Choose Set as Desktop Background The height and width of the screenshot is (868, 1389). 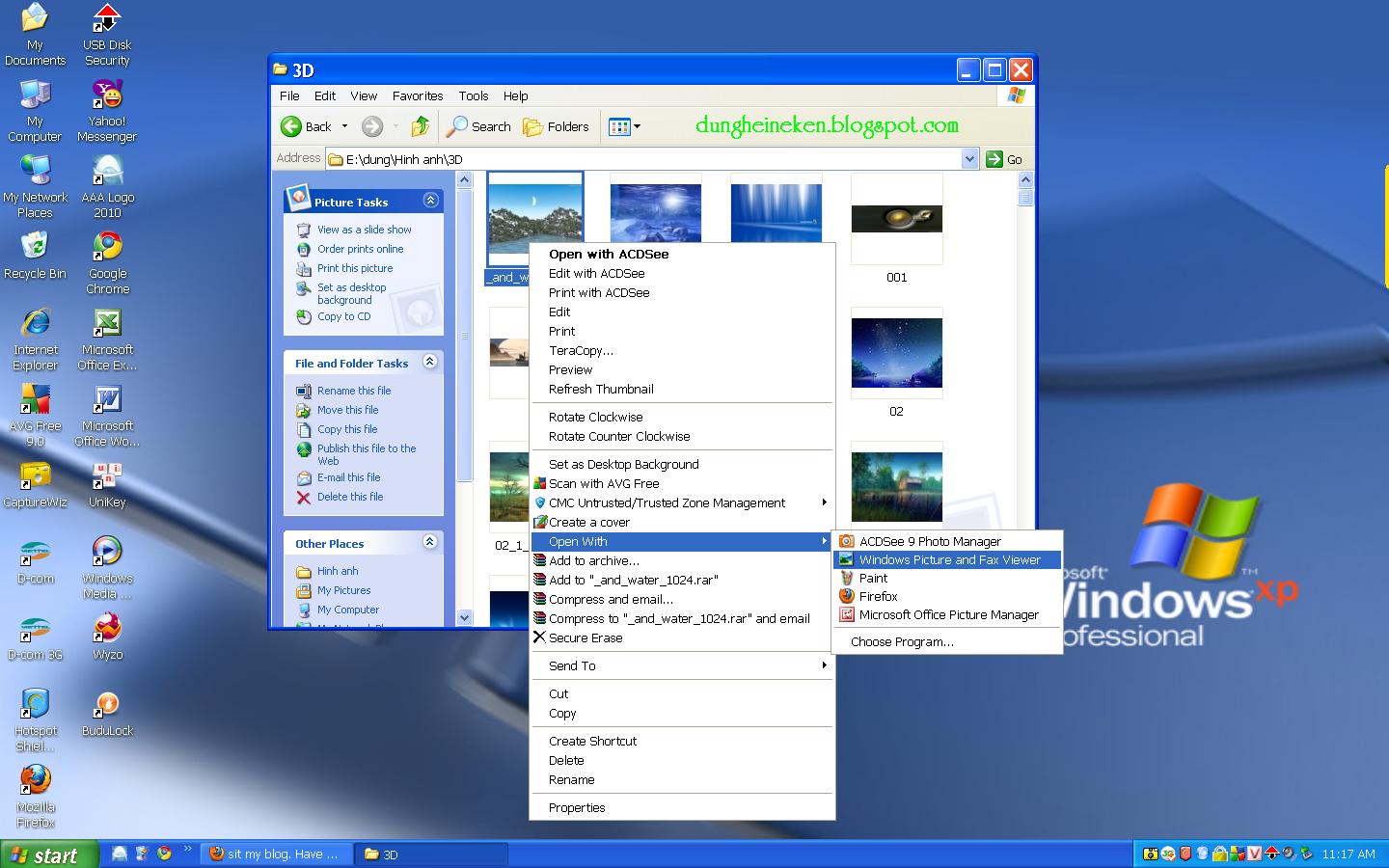(682, 464)
